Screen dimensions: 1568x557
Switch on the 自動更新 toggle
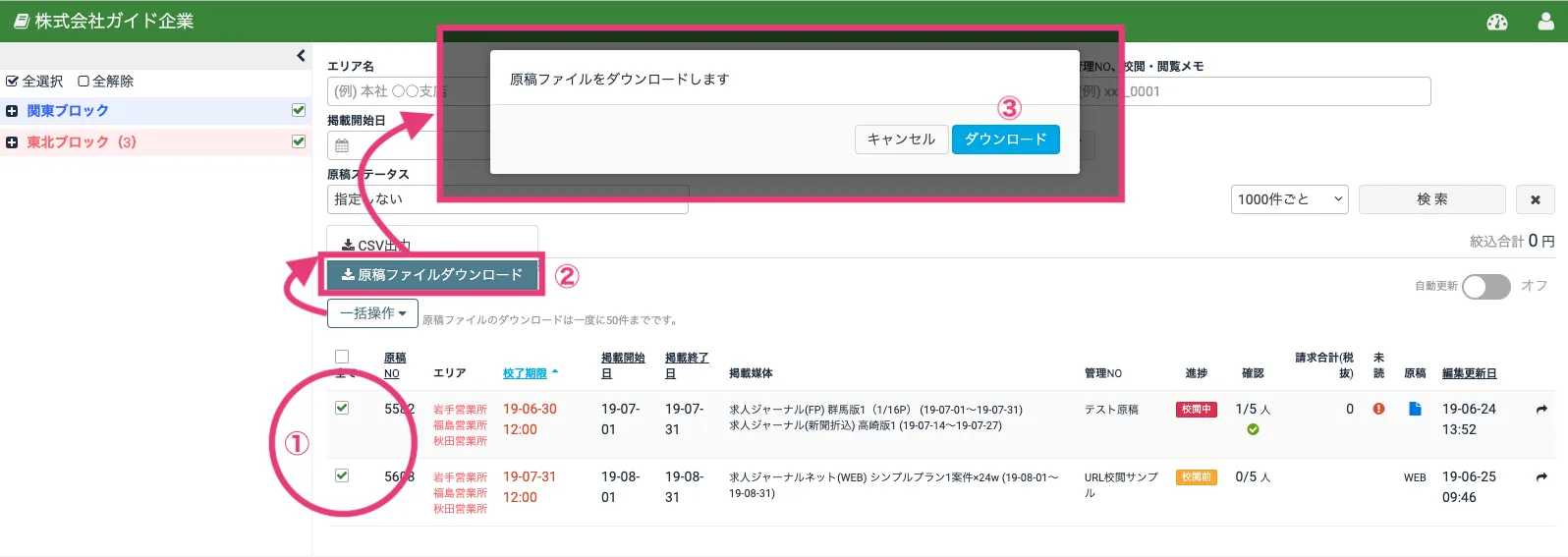click(1486, 286)
